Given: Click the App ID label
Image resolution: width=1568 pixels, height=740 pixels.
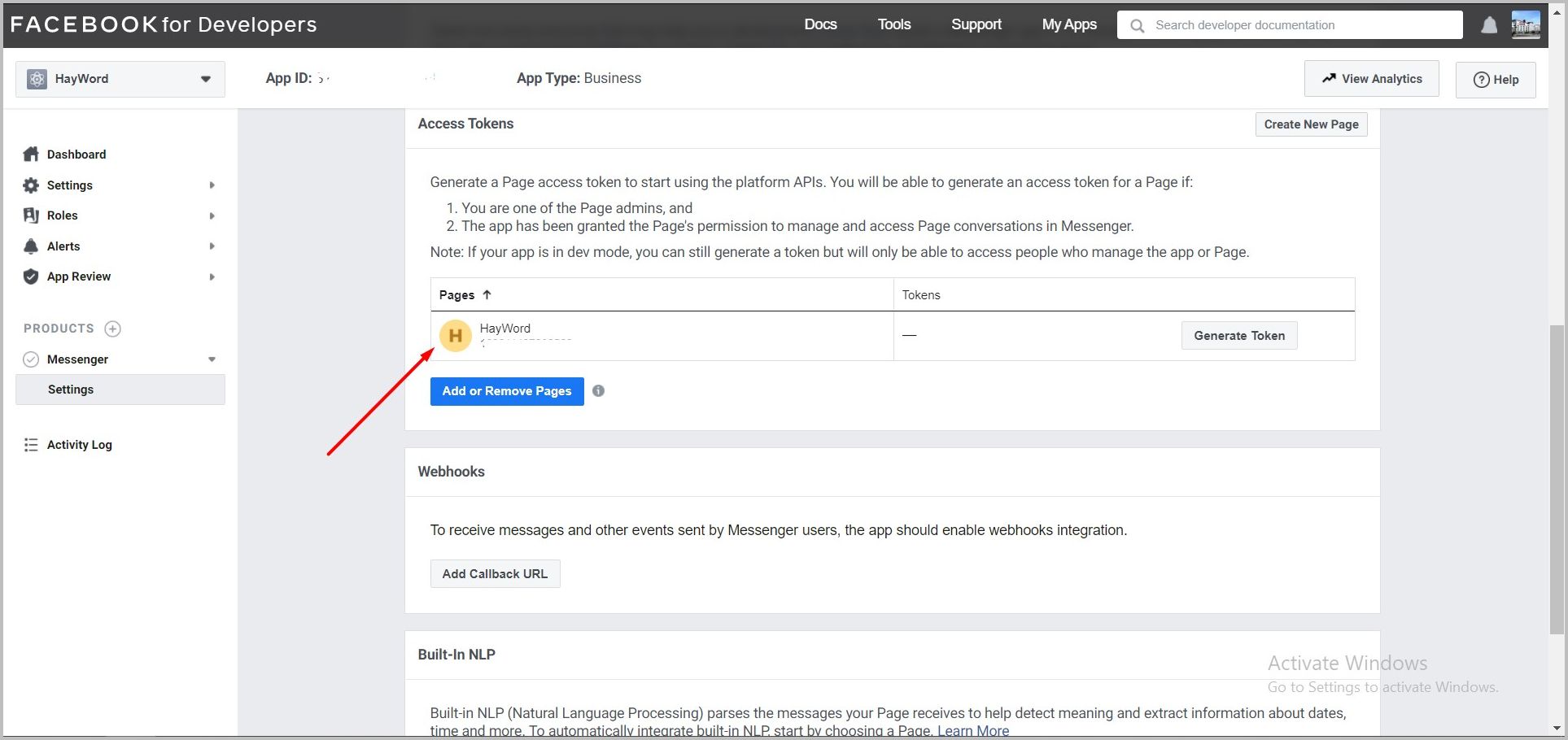Looking at the screenshot, I should click(289, 79).
